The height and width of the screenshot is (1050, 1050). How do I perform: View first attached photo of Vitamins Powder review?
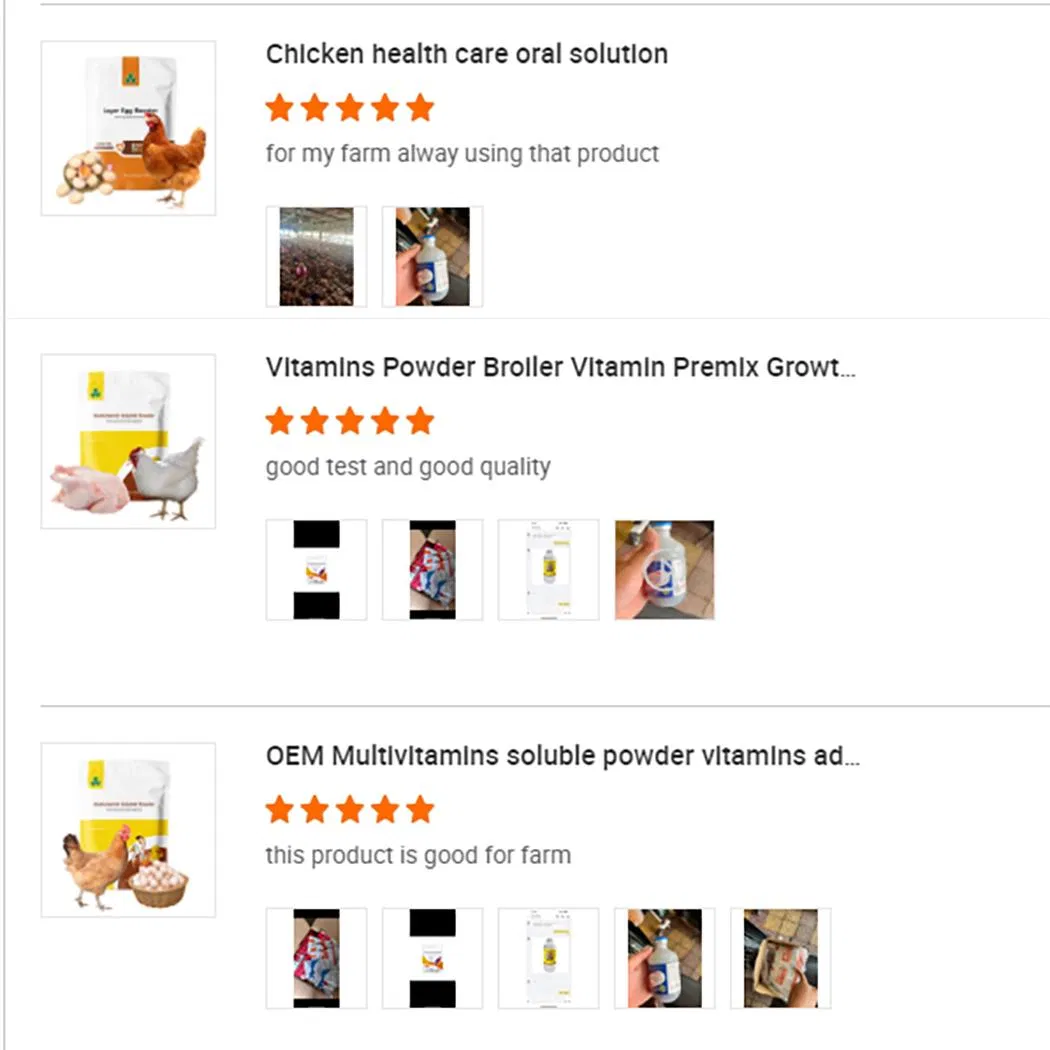pyautogui.click(x=316, y=569)
